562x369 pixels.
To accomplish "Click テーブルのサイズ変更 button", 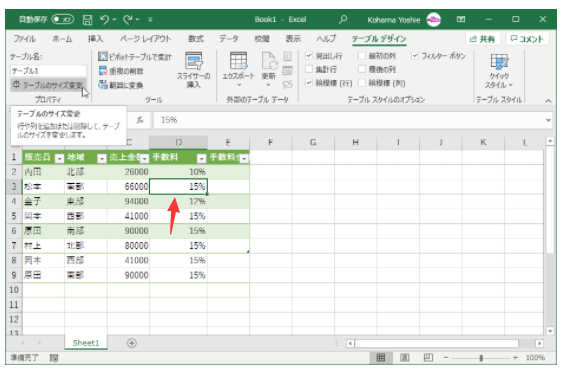I will (x=48, y=85).
